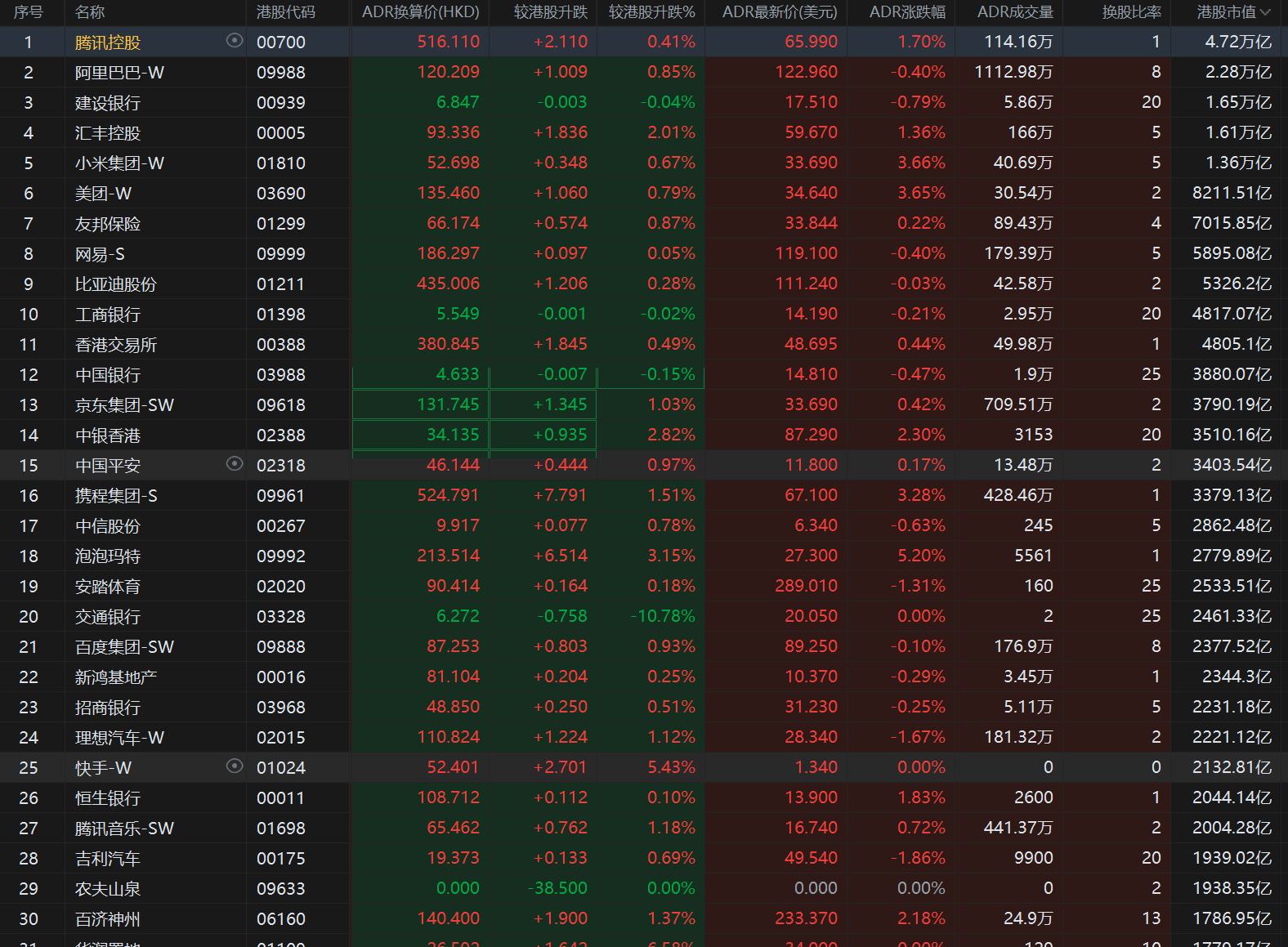Image resolution: width=1288 pixels, height=947 pixels.
Task: Select the 快手-W stock name
Action: pyautogui.click(x=103, y=768)
